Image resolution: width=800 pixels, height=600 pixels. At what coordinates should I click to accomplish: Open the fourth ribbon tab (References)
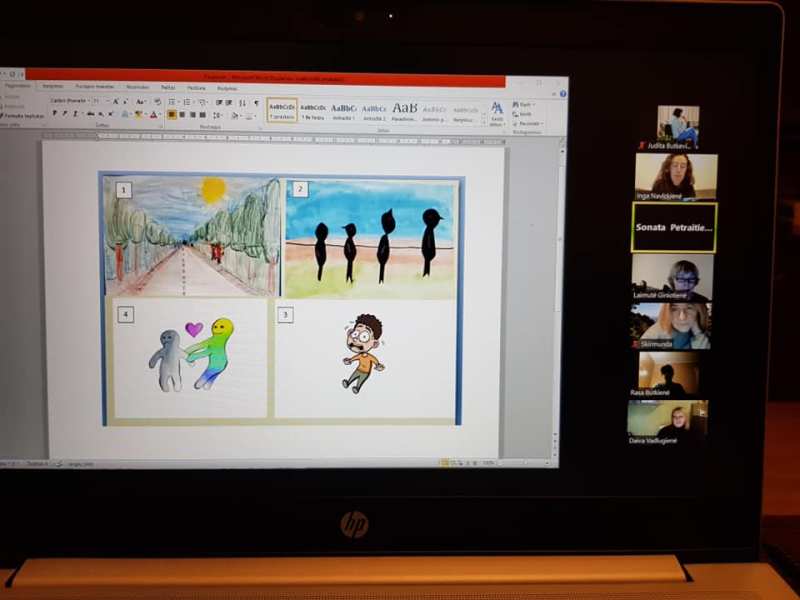coord(137,87)
